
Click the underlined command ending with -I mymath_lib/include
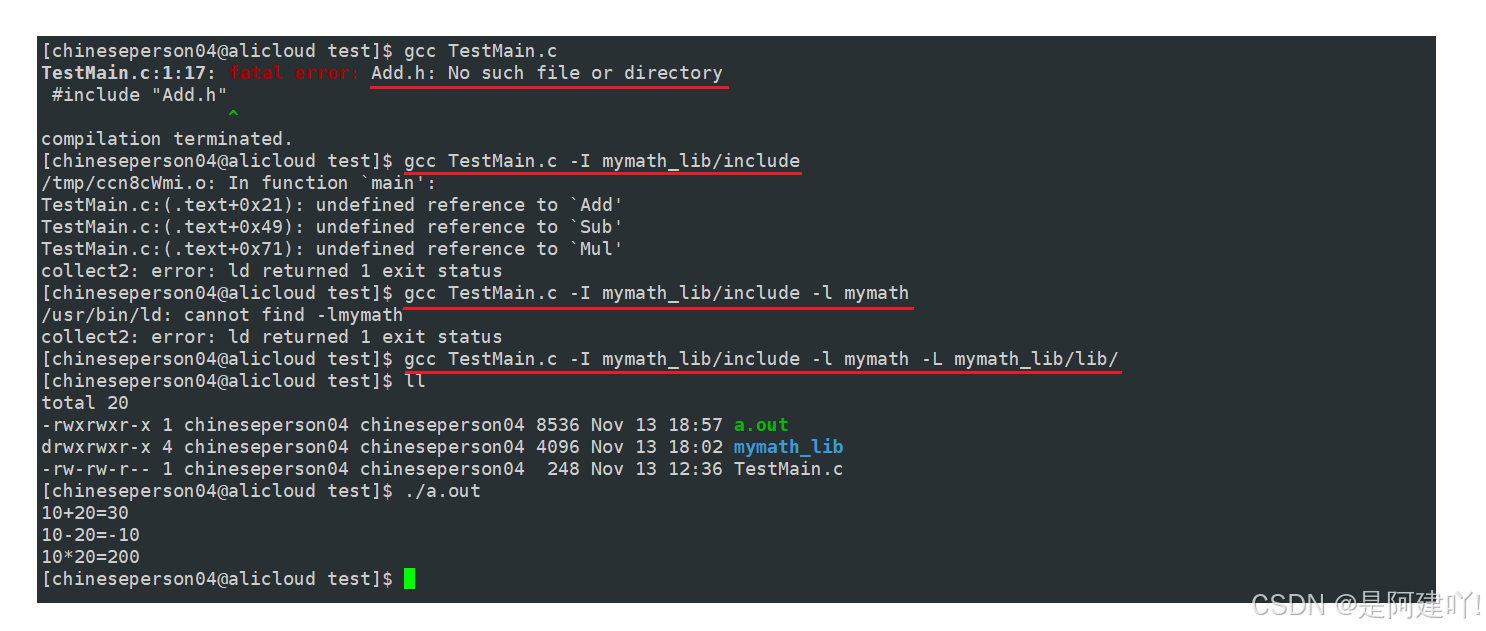tap(602, 161)
